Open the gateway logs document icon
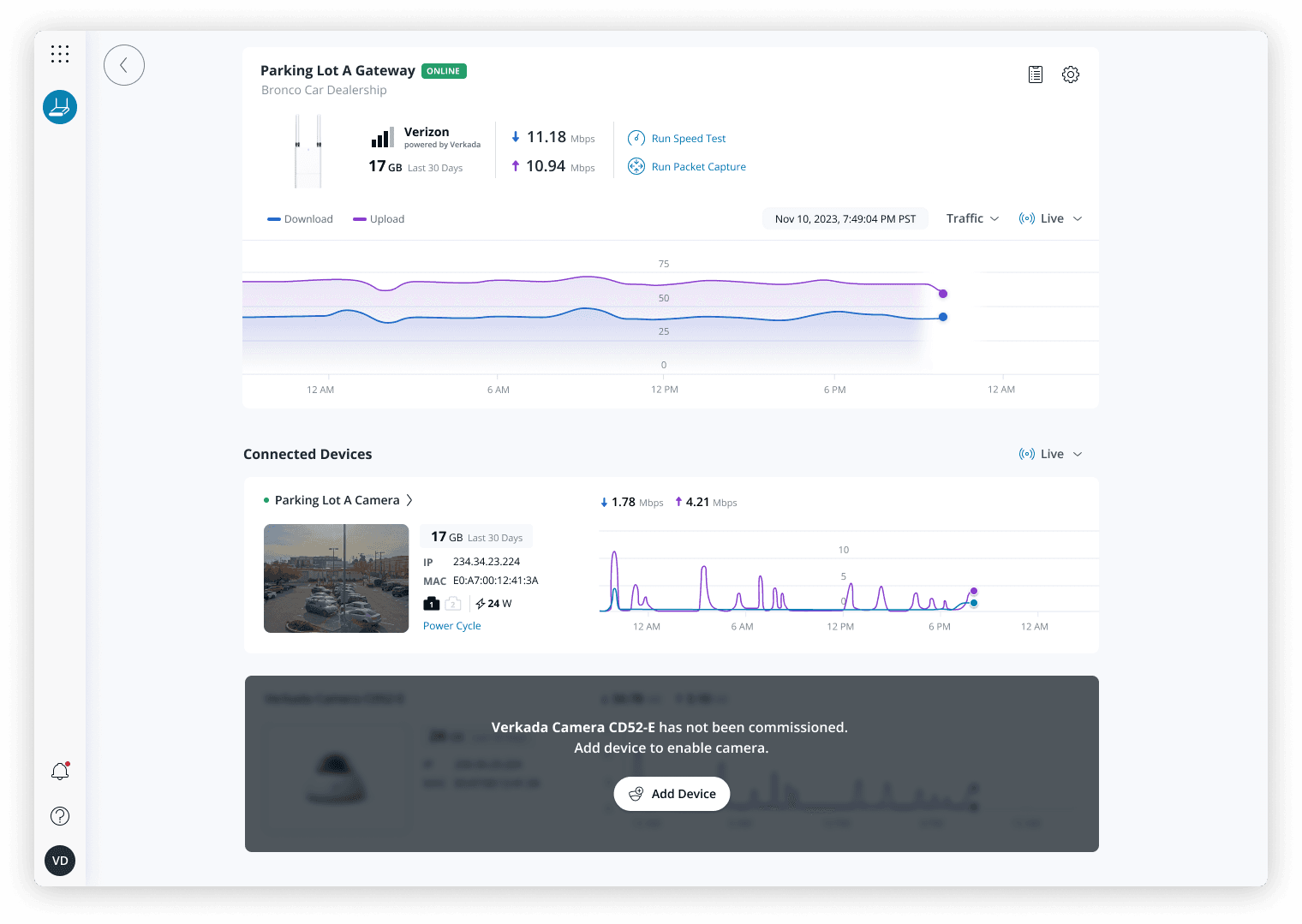Image resolution: width=1302 pixels, height=924 pixels. [1036, 75]
